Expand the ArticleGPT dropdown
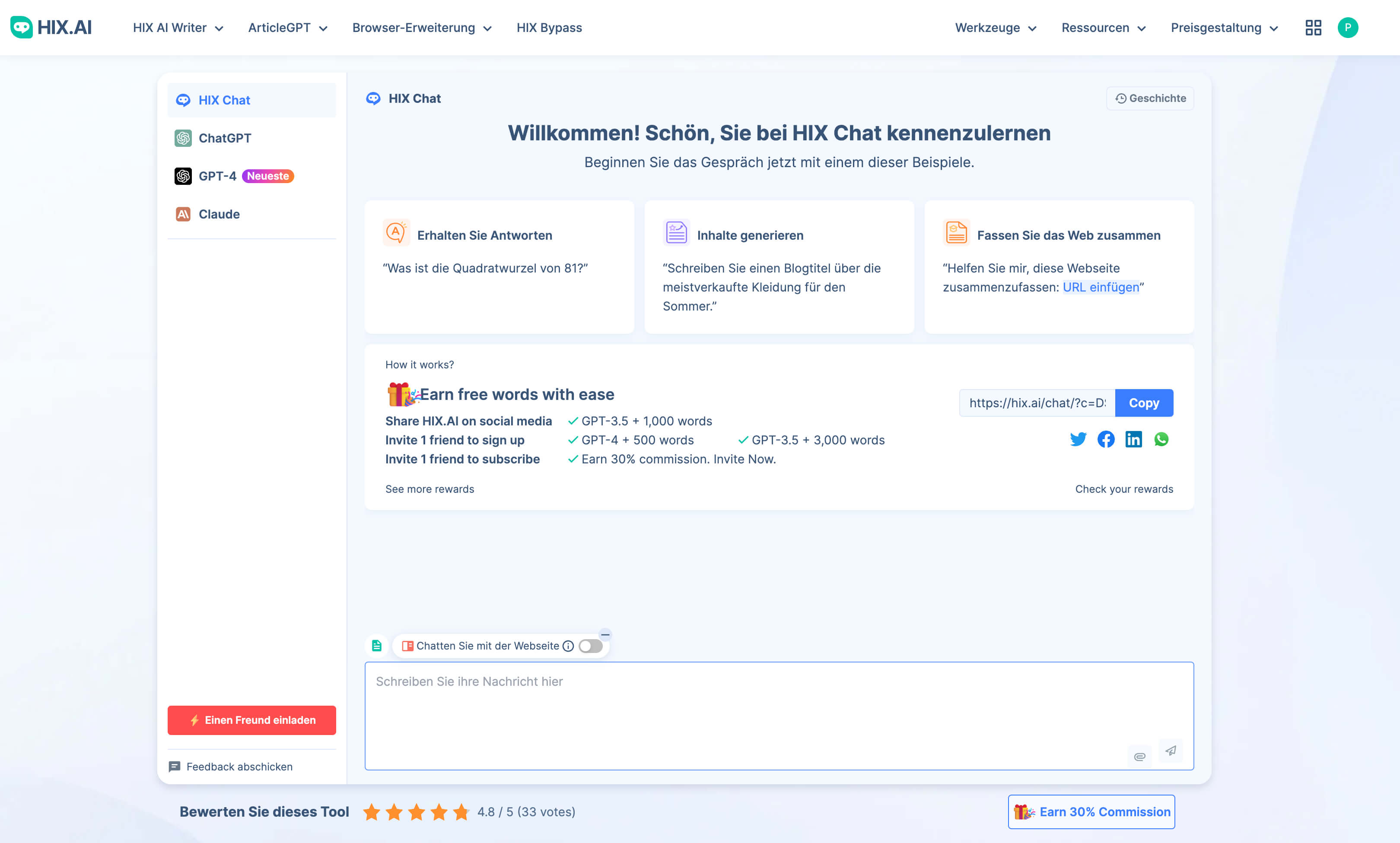The width and height of the screenshot is (1400, 843). (287, 28)
